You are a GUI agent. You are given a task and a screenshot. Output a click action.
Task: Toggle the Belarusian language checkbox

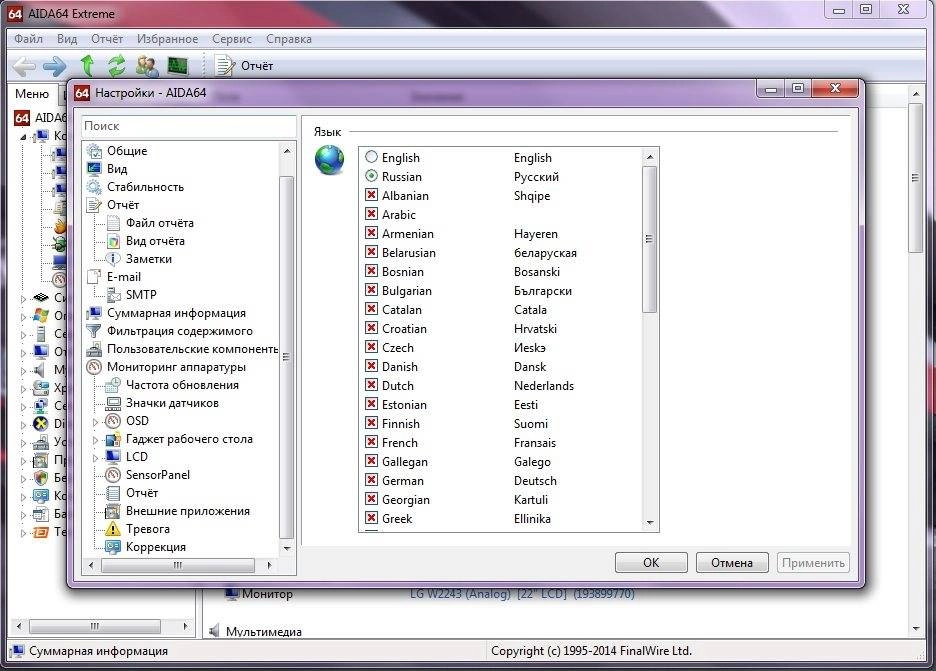[x=371, y=252]
